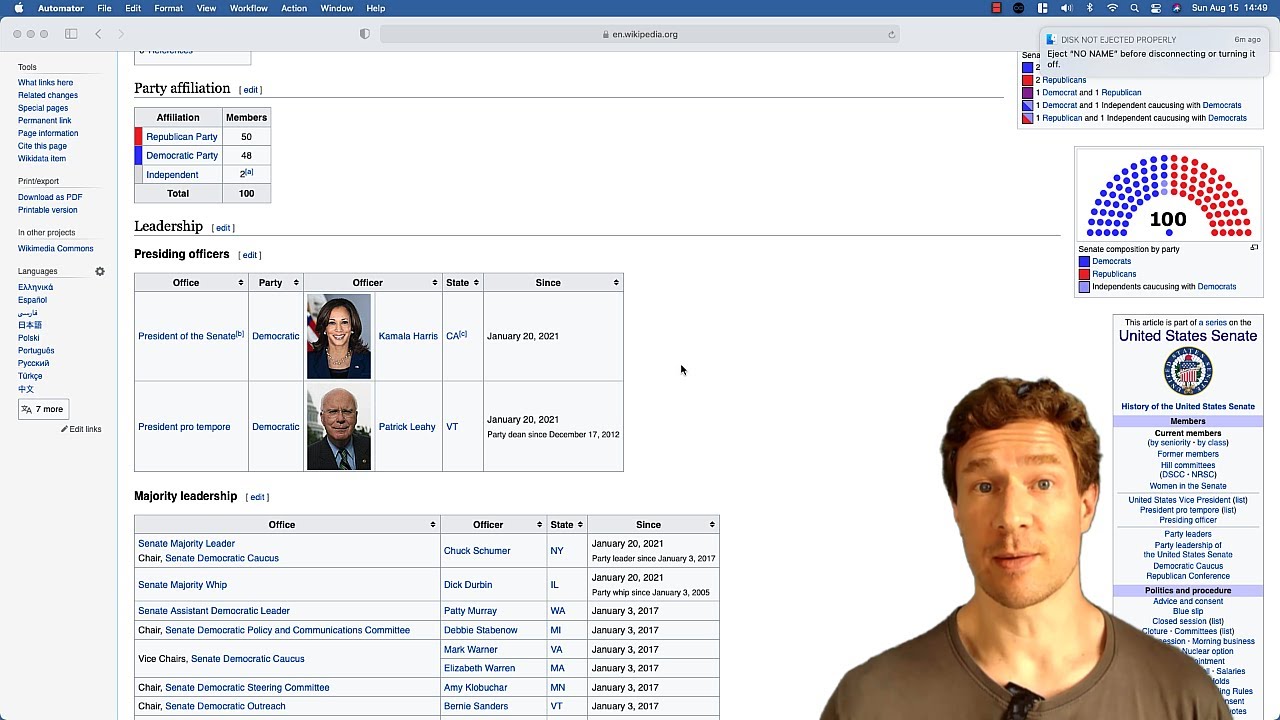Open the Senate composition diagram

coord(1168,197)
